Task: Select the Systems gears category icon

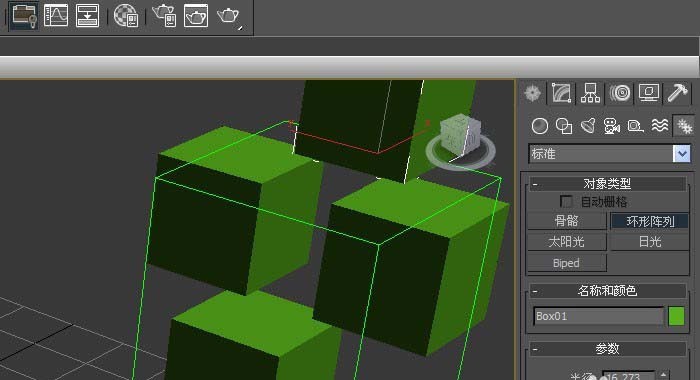Action: (683, 126)
